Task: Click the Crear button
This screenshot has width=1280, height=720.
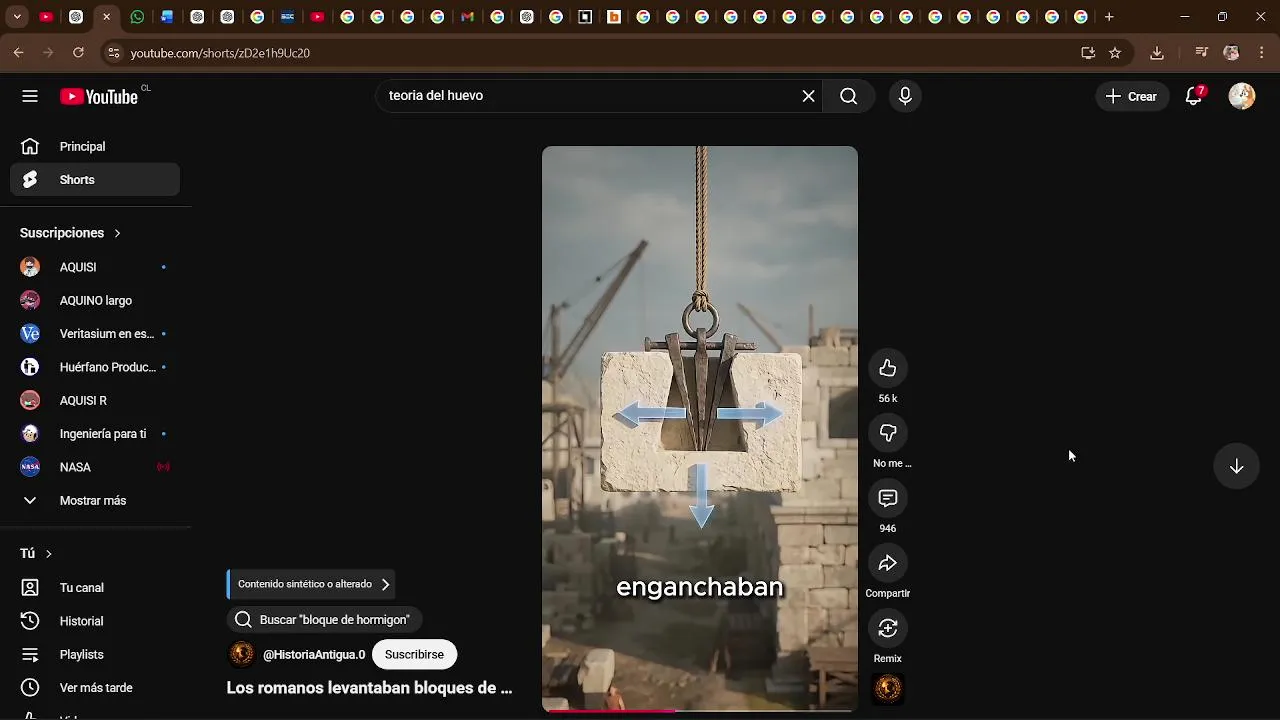Action: point(1132,96)
